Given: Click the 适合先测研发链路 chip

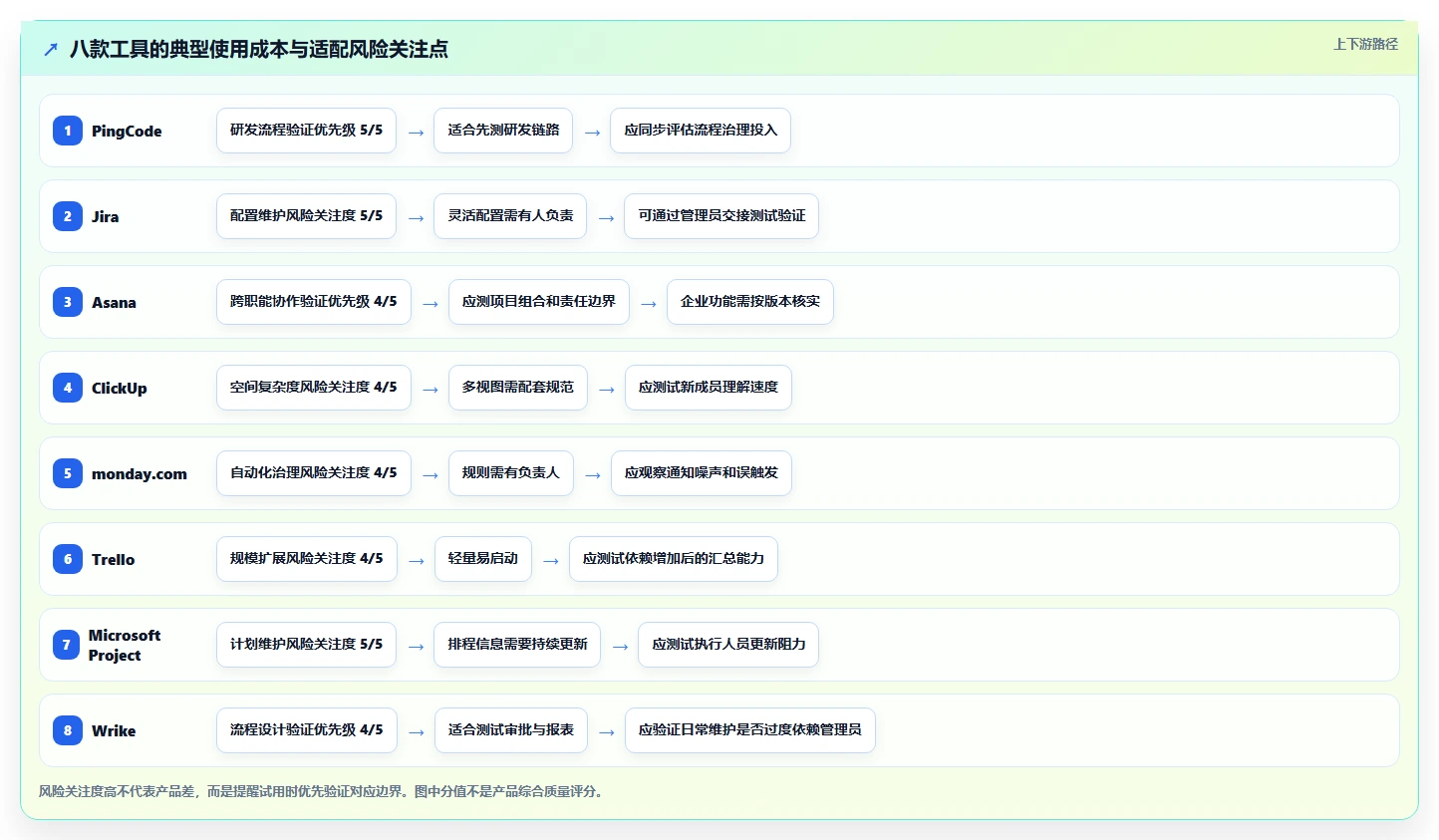Looking at the screenshot, I should click(503, 131).
